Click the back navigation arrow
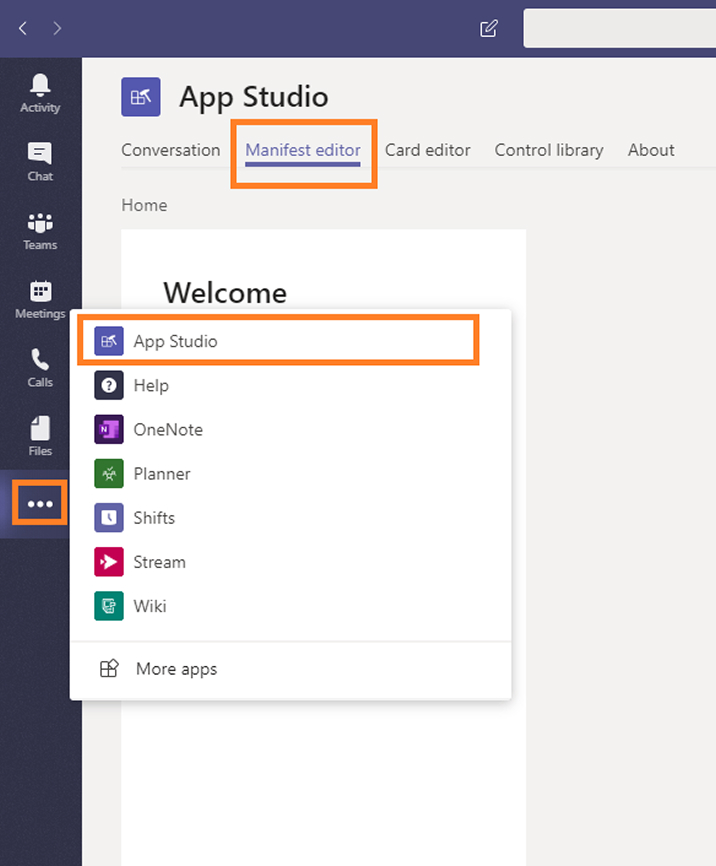 23,28
